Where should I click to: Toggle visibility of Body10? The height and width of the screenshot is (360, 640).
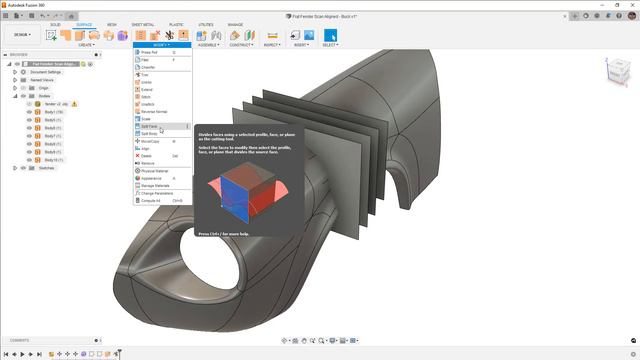(x=29, y=160)
